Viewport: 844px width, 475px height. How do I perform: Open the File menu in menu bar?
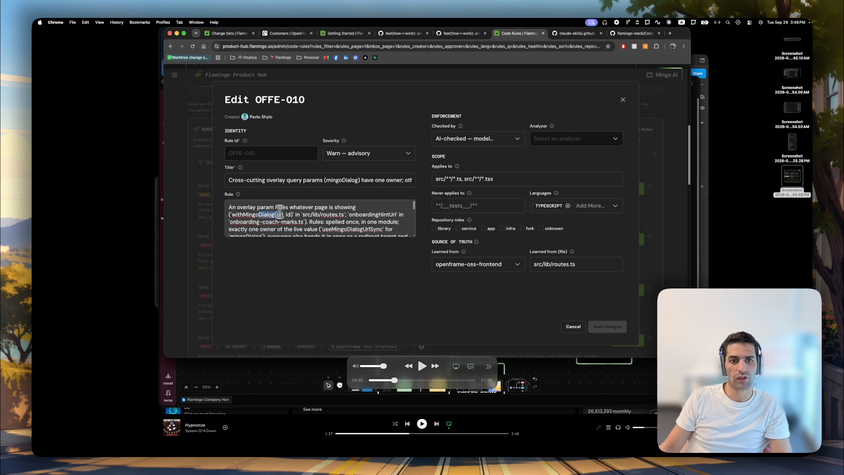point(73,23)
